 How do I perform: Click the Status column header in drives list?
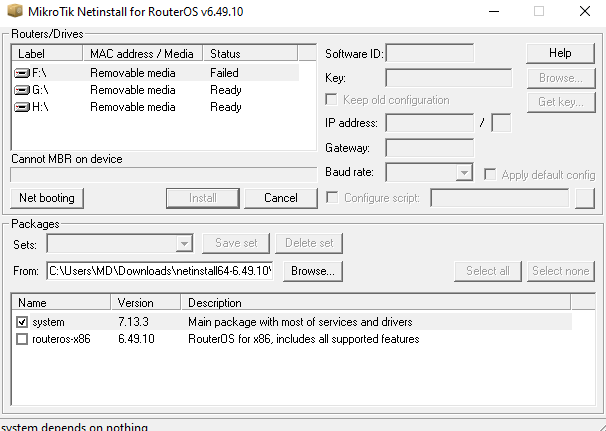(x=250, y=53)
